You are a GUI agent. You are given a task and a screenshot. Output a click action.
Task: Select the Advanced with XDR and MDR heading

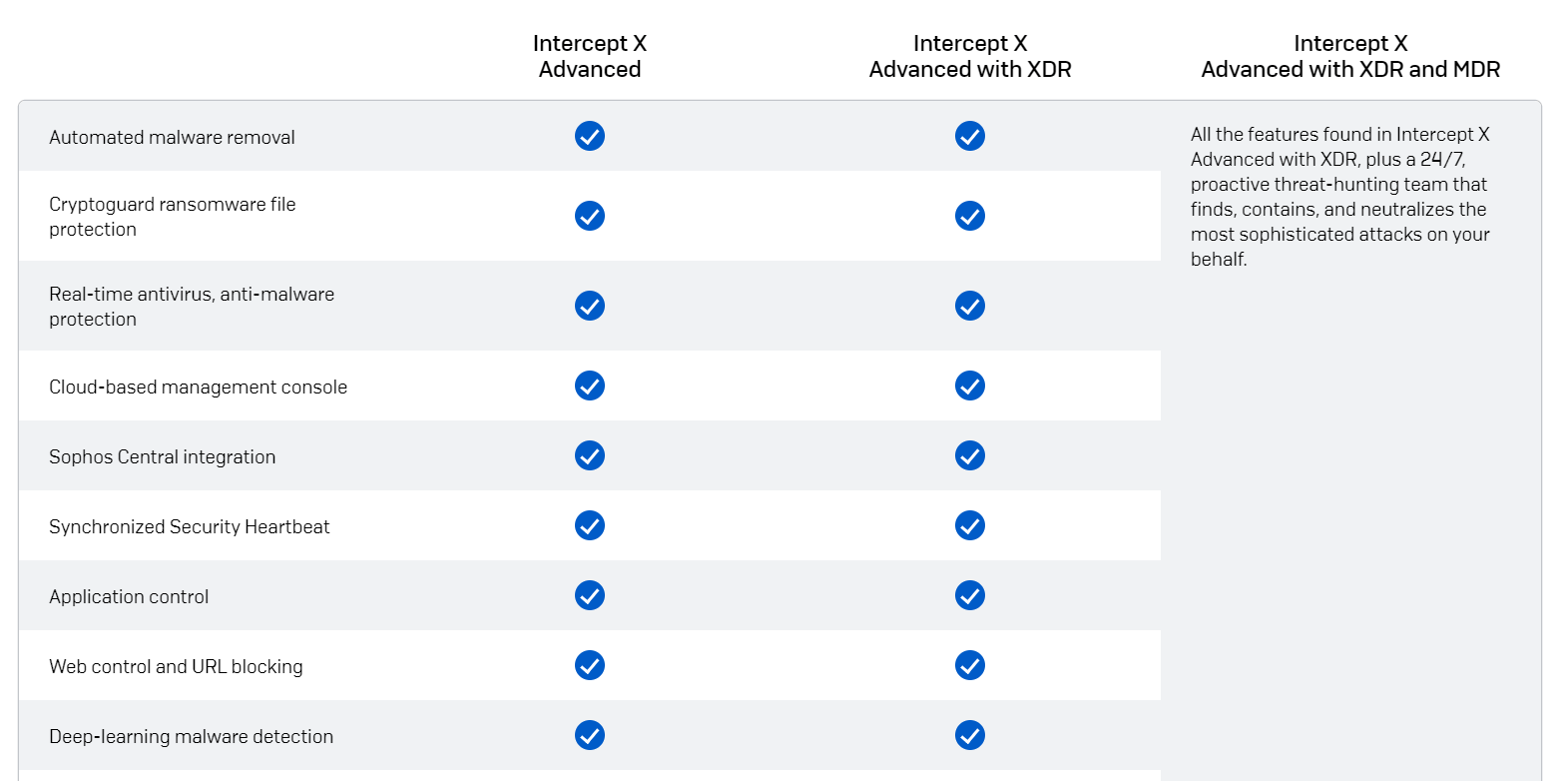[1350, 56]
